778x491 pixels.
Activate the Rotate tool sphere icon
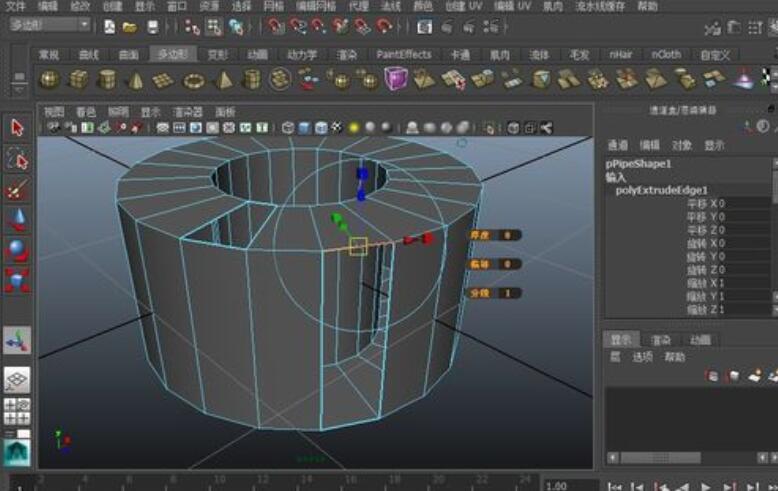click(x=17, y=249)
